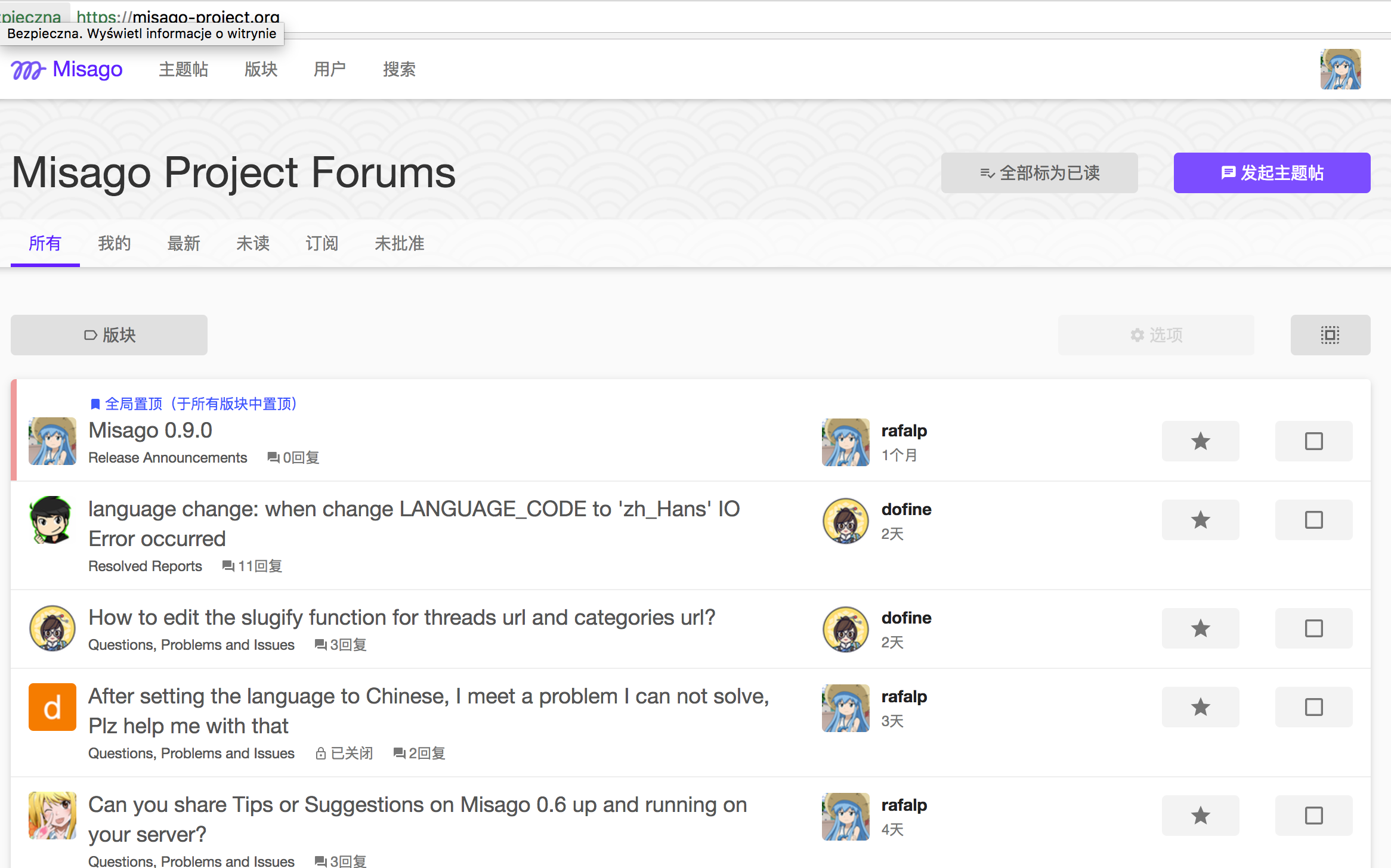Click dofine's avatar on LANGUAGE_CODE thread

[845, 521]
